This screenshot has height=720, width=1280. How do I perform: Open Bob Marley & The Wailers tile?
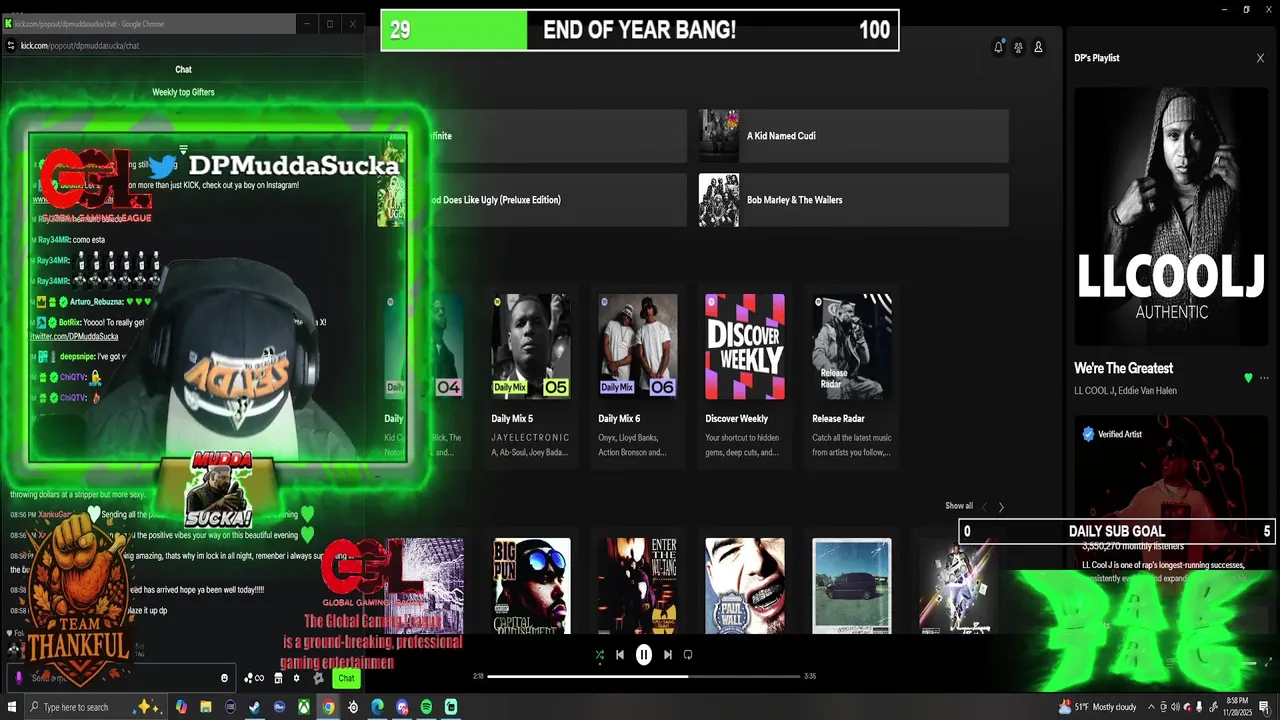point(853,200)
